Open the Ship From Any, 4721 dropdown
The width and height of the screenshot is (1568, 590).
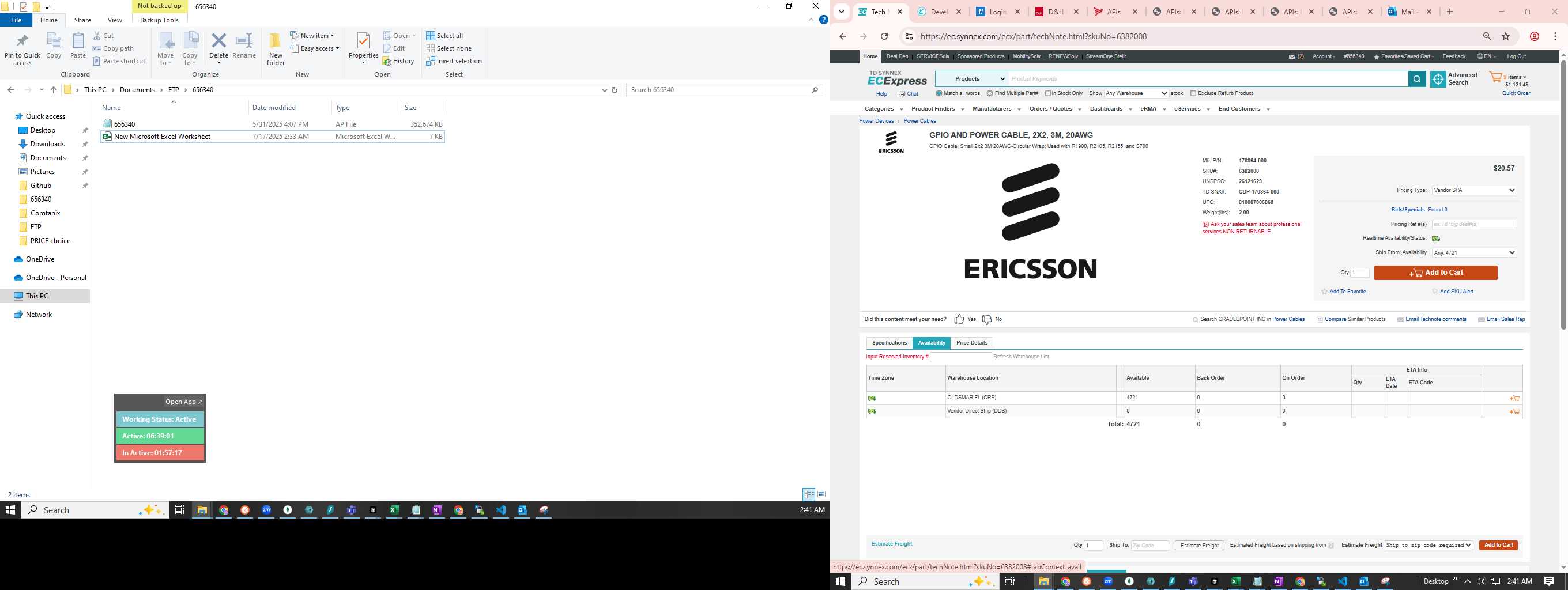1473,253
